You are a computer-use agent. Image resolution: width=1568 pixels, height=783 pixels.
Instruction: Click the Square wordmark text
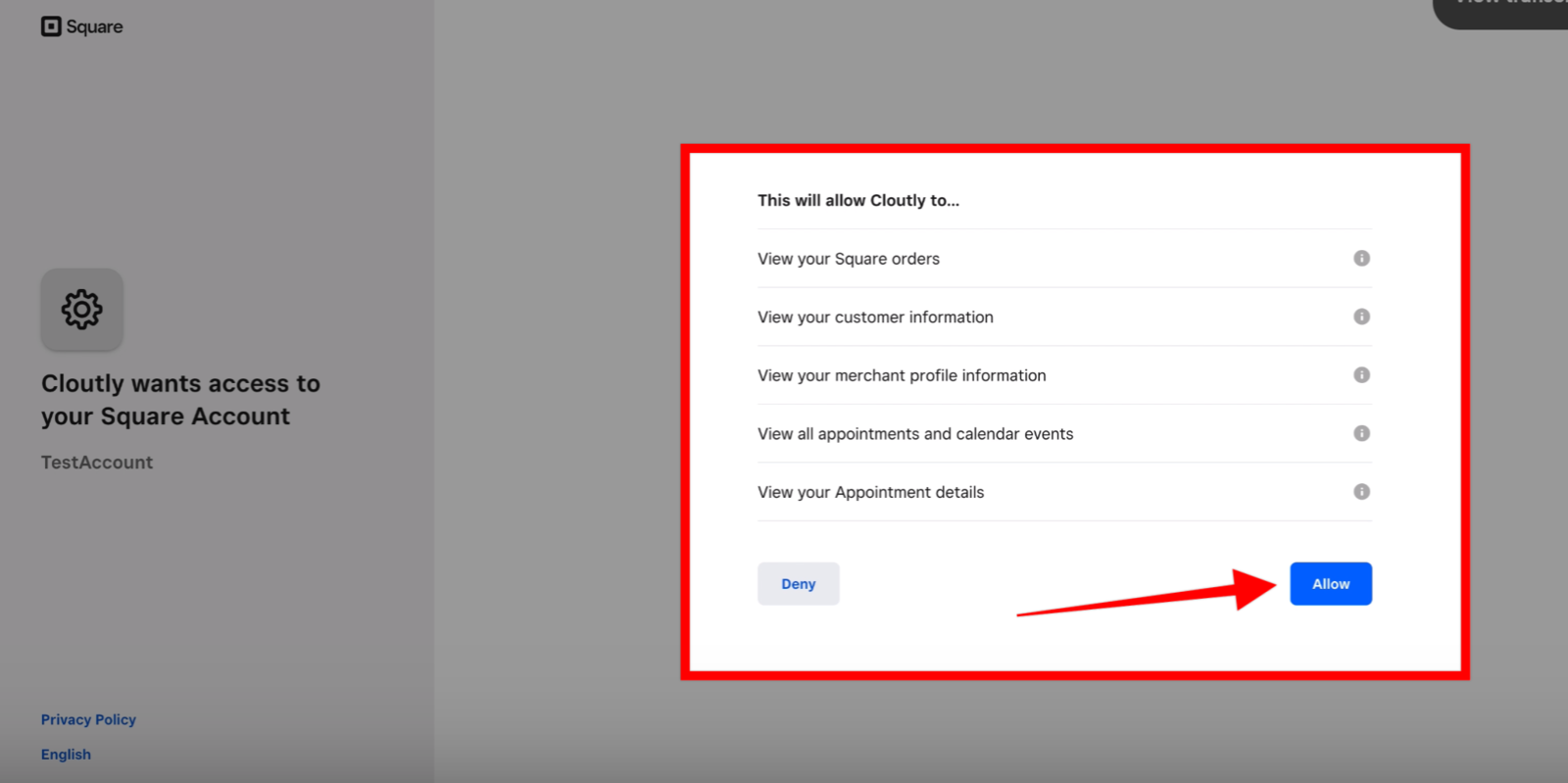coord(95,26)
